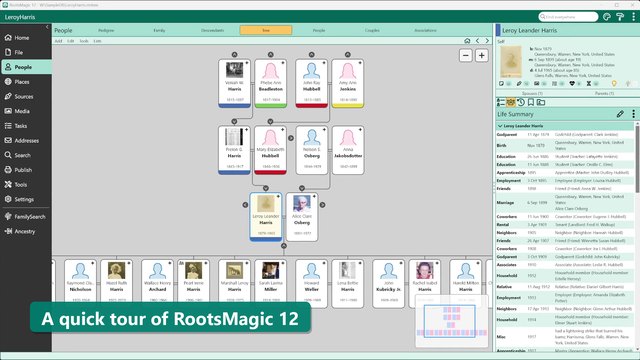Select the Marriage 6 Sep 1899 fact row
The image size is (640, 360).
tap(565, 202)
